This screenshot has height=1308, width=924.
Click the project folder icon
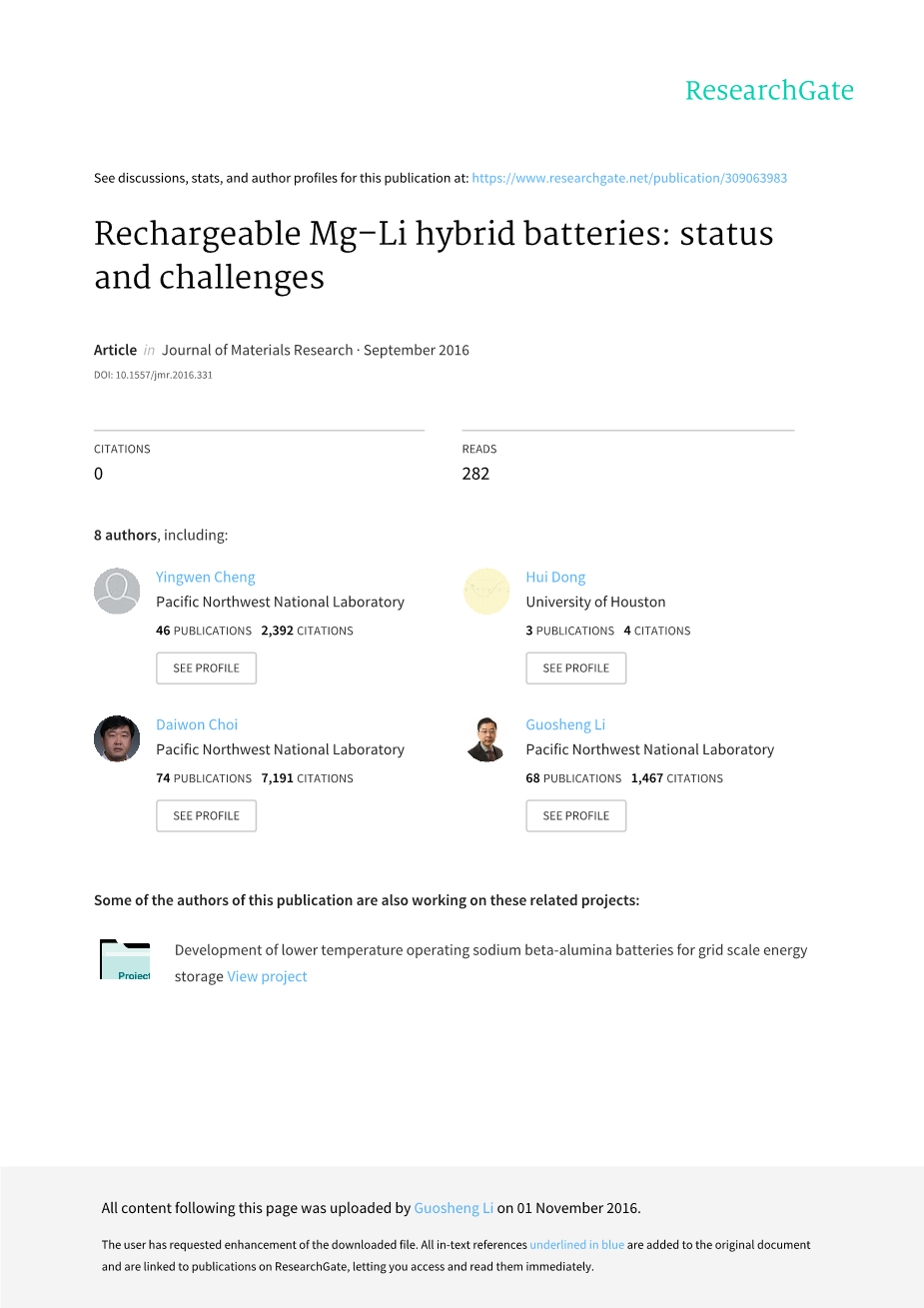[x=125, y=960]
